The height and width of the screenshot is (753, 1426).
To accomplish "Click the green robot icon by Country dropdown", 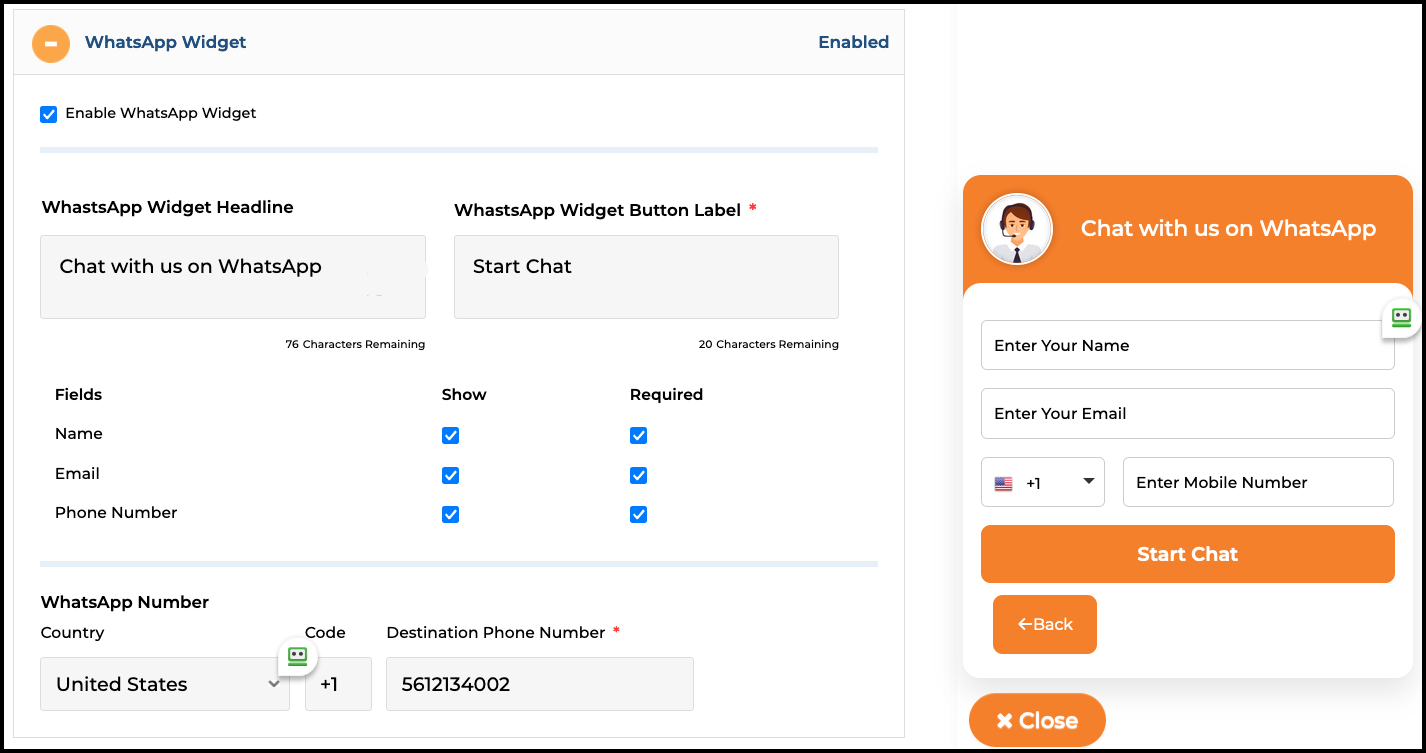I will click(297, 656).
